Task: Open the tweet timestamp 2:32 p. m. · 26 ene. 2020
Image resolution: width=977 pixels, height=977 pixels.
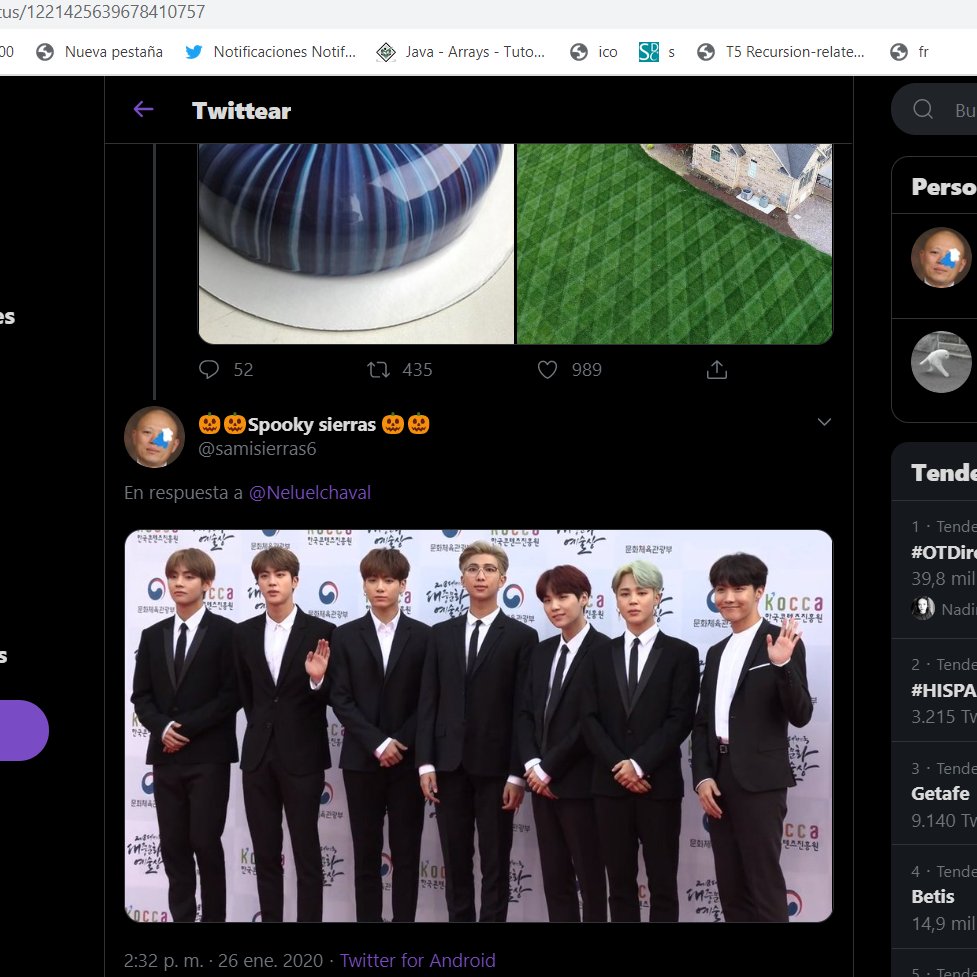Action: [x=223, y=960]
